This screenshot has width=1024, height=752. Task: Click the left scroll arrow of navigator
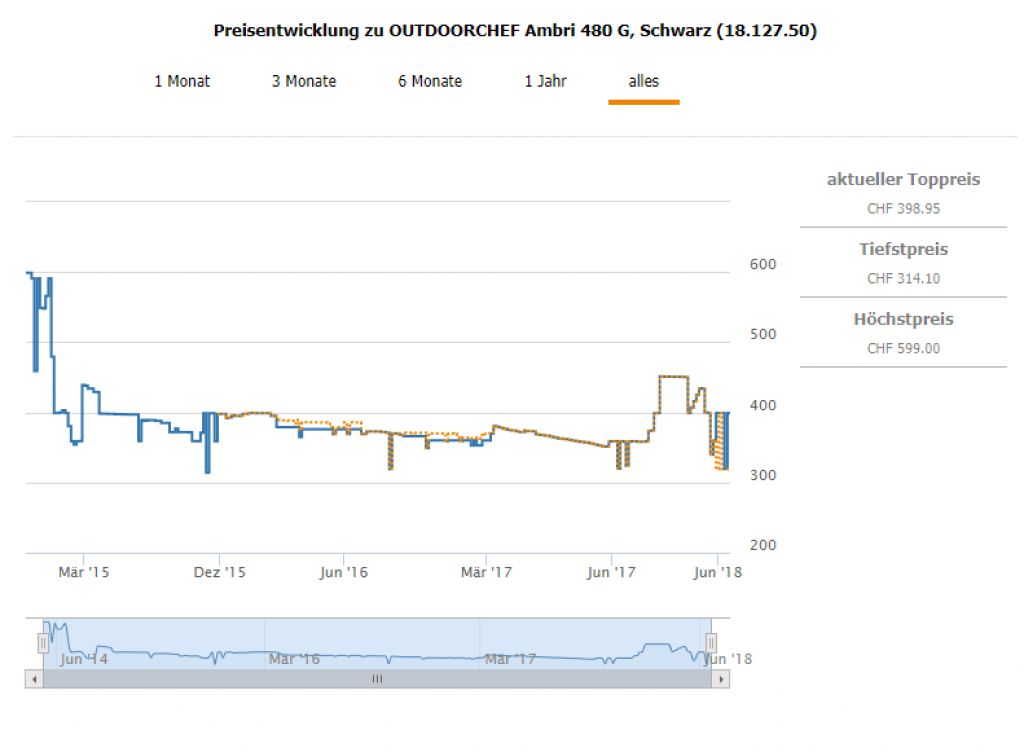coord(34,679)
